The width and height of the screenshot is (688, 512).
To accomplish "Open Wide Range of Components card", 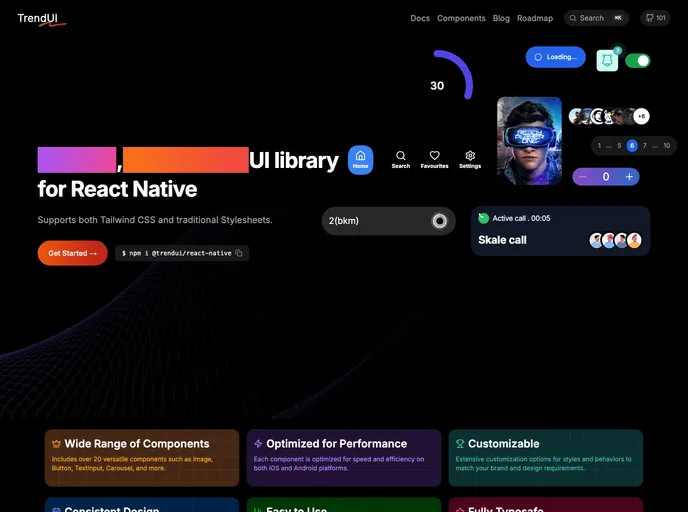I will [x=142, y=458].
